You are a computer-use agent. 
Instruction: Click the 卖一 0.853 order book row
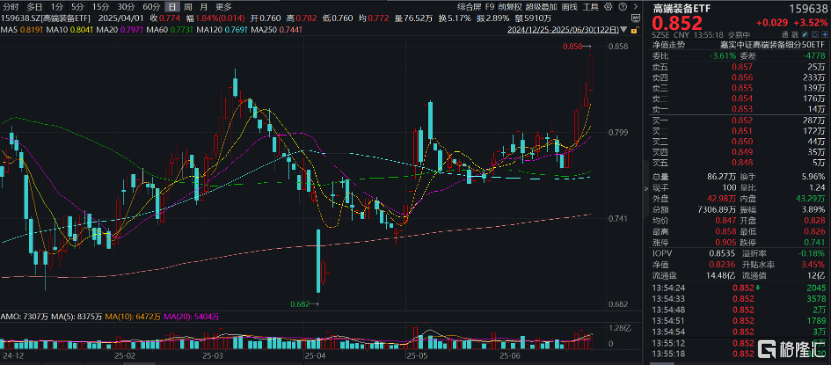pyautogui.click(x=740, y=109)
